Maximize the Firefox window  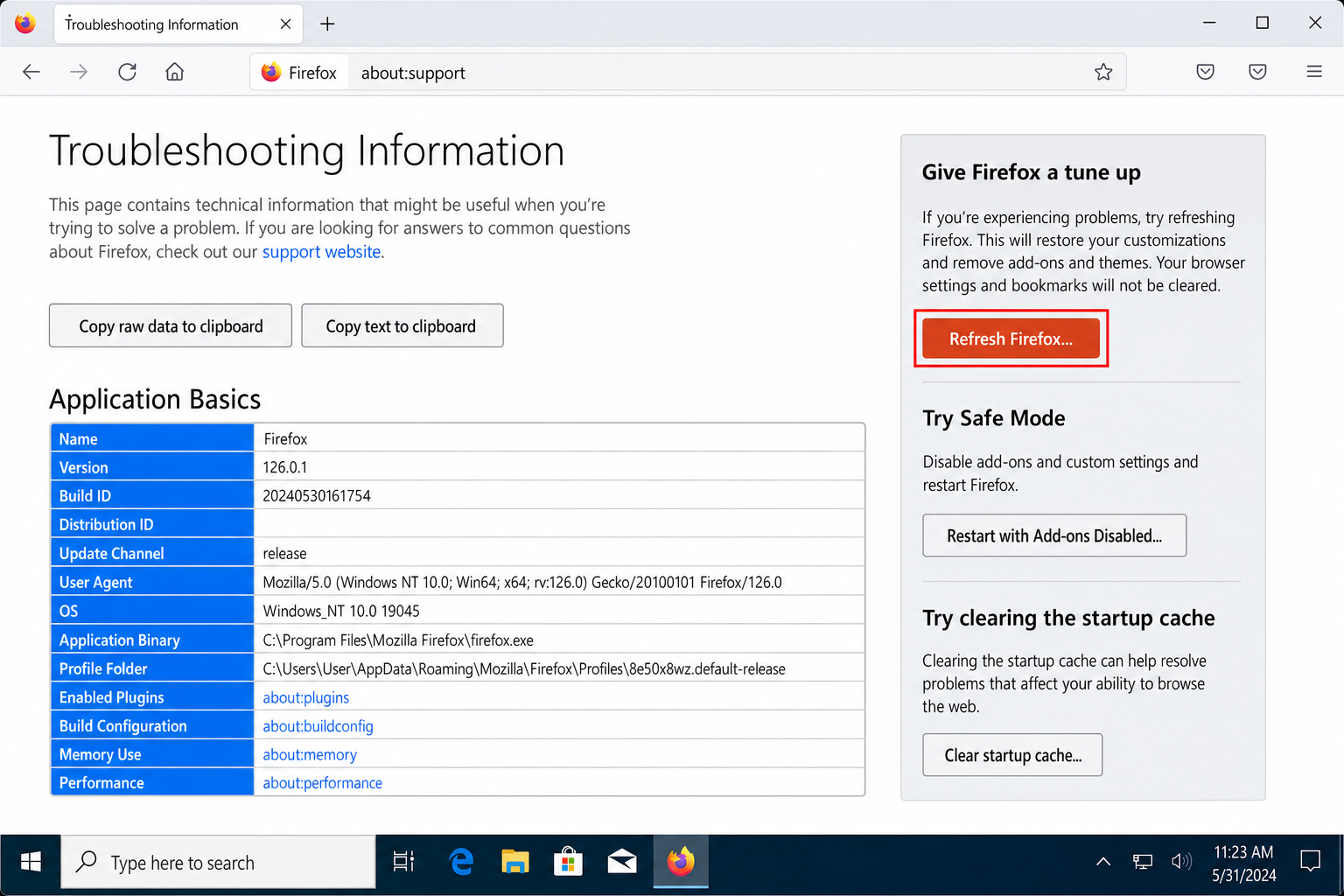click(1262, 23)
